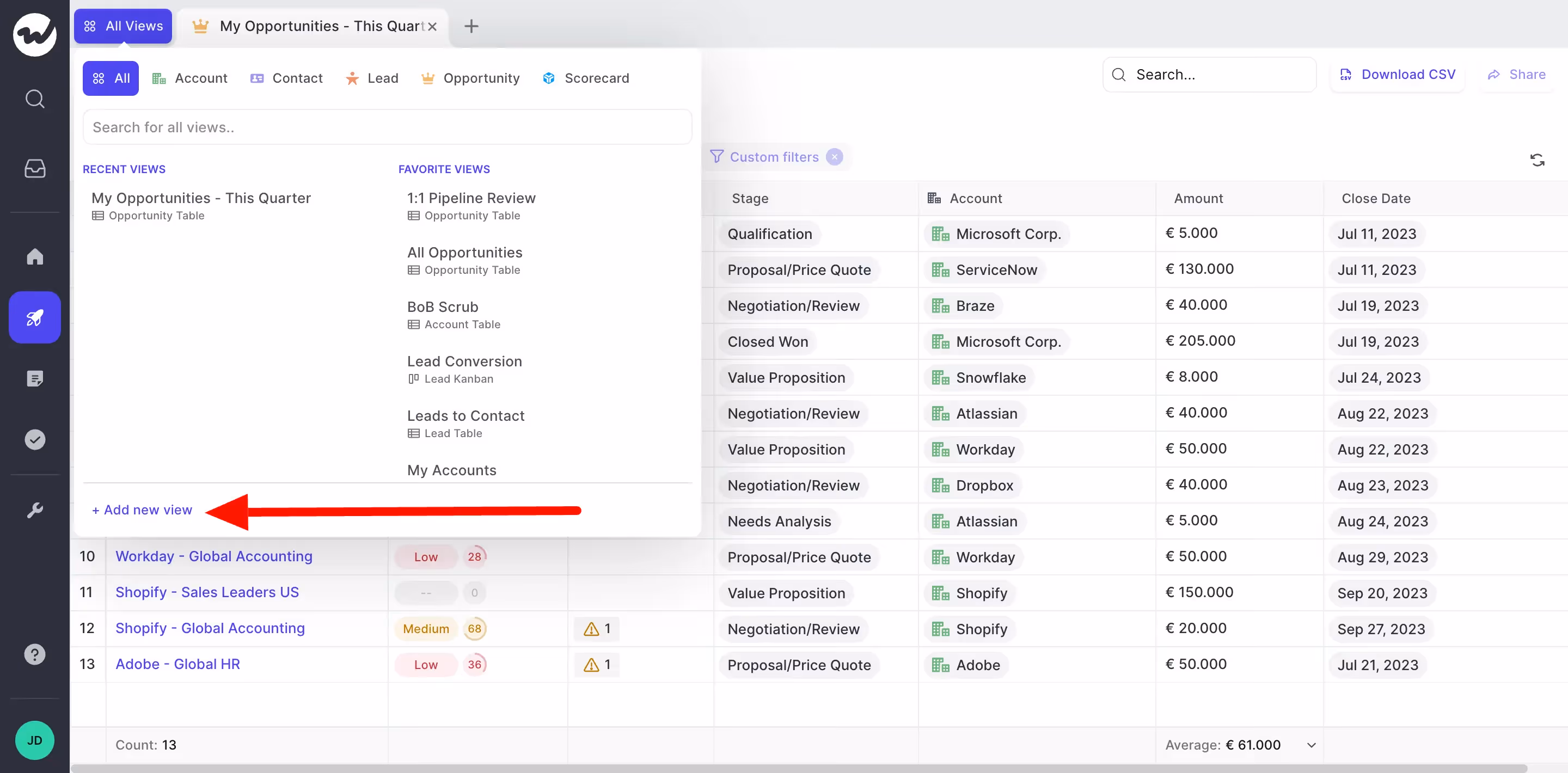
Task: Open the inbox icon in the sidebar
Action: coord(35,169)
